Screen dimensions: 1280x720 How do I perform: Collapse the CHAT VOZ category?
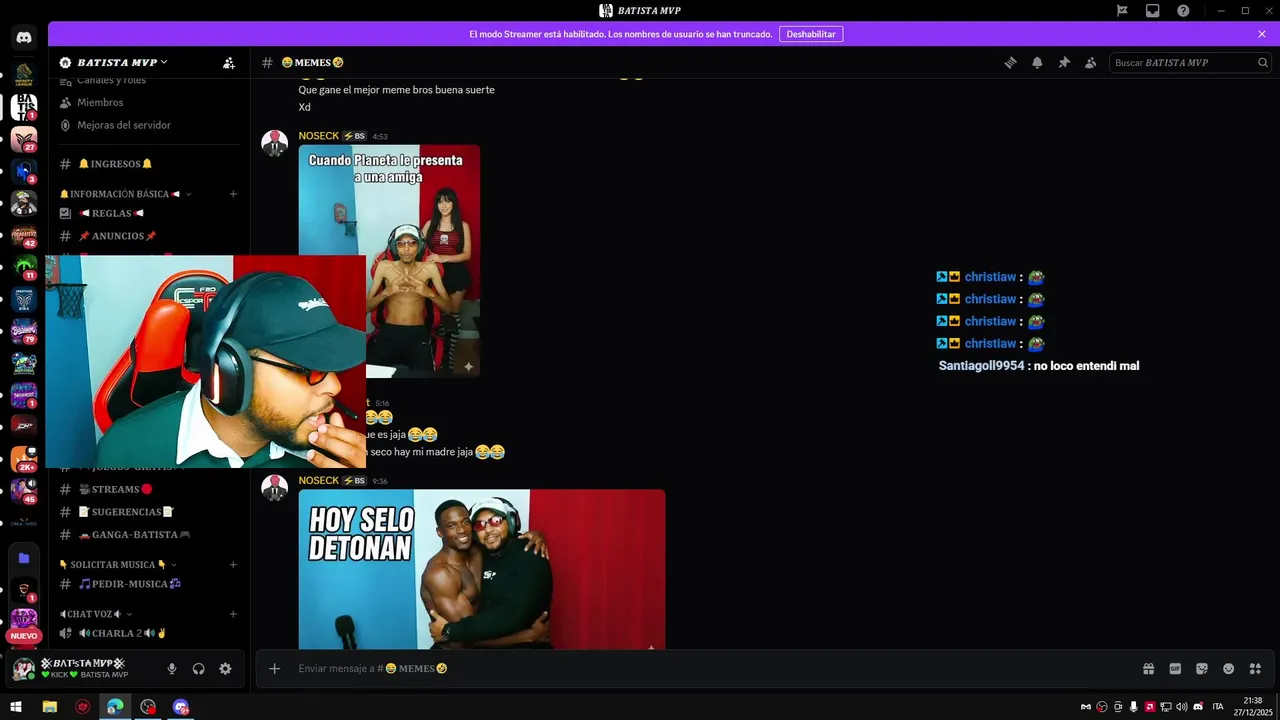click(95, 614)
